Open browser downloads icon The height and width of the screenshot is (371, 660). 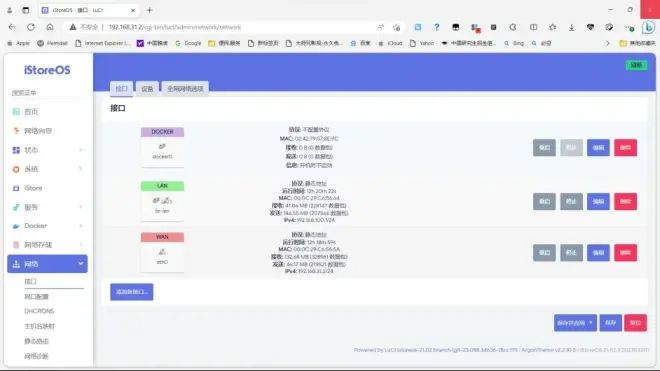(x=571, y=27)
